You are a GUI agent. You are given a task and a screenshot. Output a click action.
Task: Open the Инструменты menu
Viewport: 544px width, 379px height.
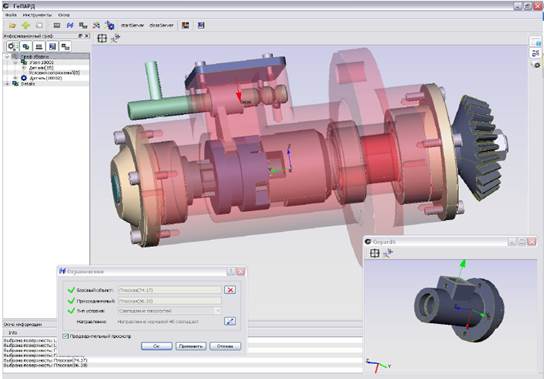(x=37, y=15)
